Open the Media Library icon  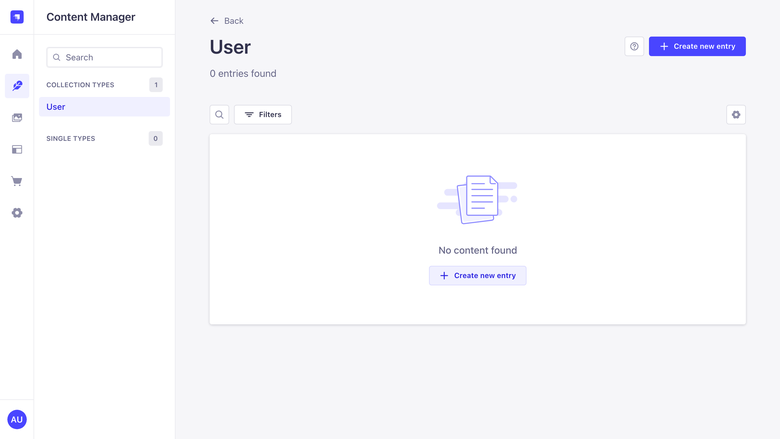(x=17, y=118)
